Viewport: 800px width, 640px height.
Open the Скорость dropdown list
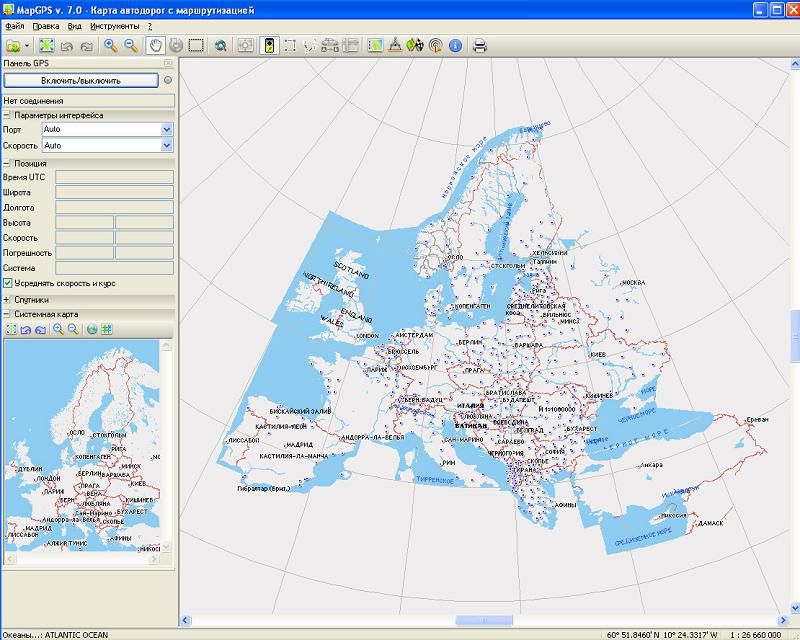point(166,145)
